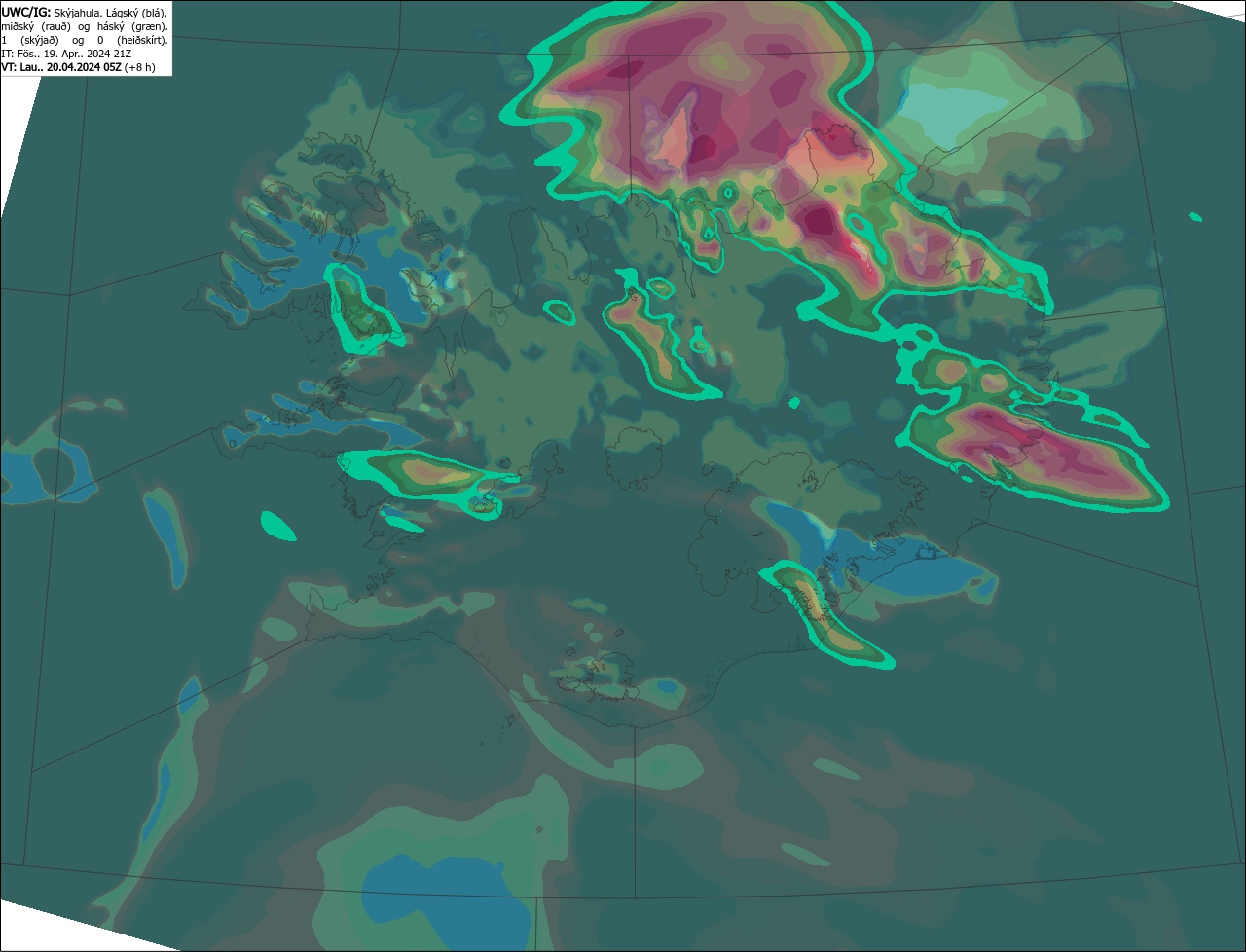
Task: Click the 'háský (græn).' legend text
Action: [x=132, y=27]
